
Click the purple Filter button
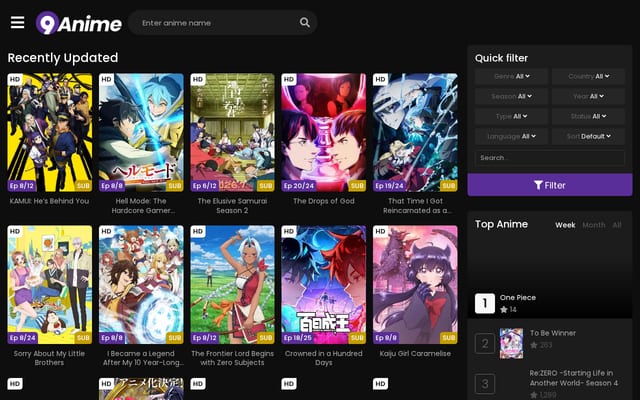pos(549,185)
